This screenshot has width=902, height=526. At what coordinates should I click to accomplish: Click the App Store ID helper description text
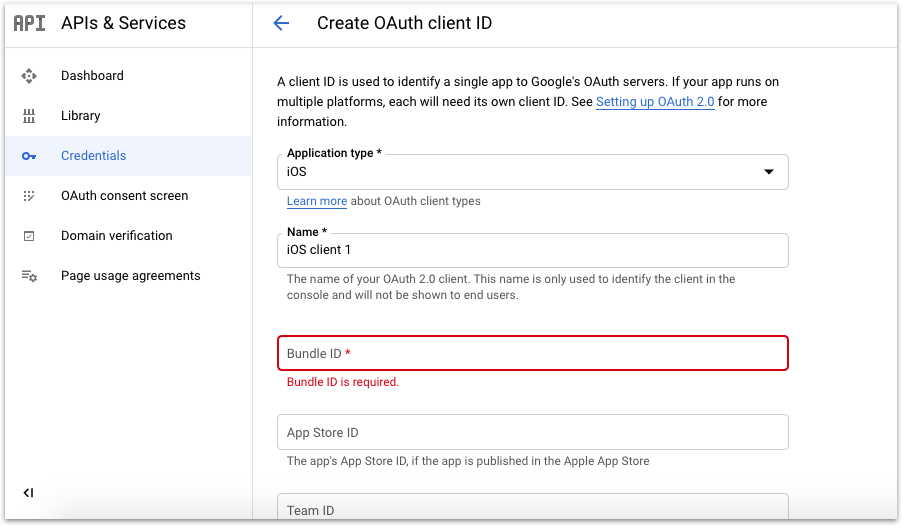point(468,461)
